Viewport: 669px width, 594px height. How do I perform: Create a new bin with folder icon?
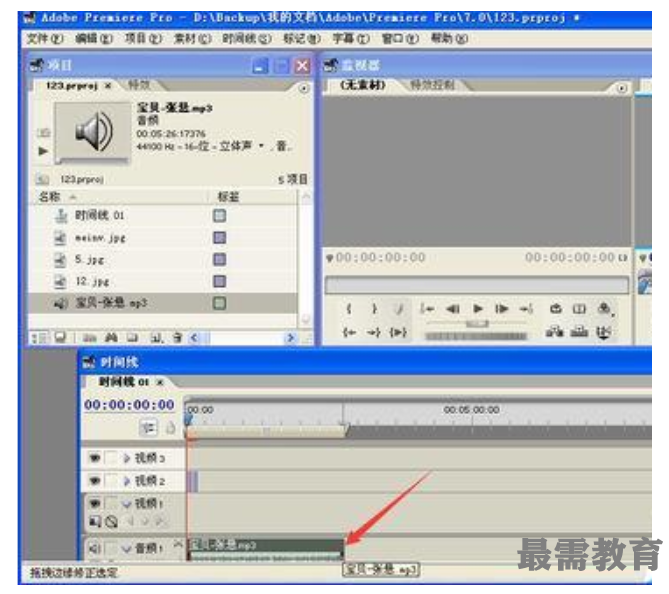[133, 338]
